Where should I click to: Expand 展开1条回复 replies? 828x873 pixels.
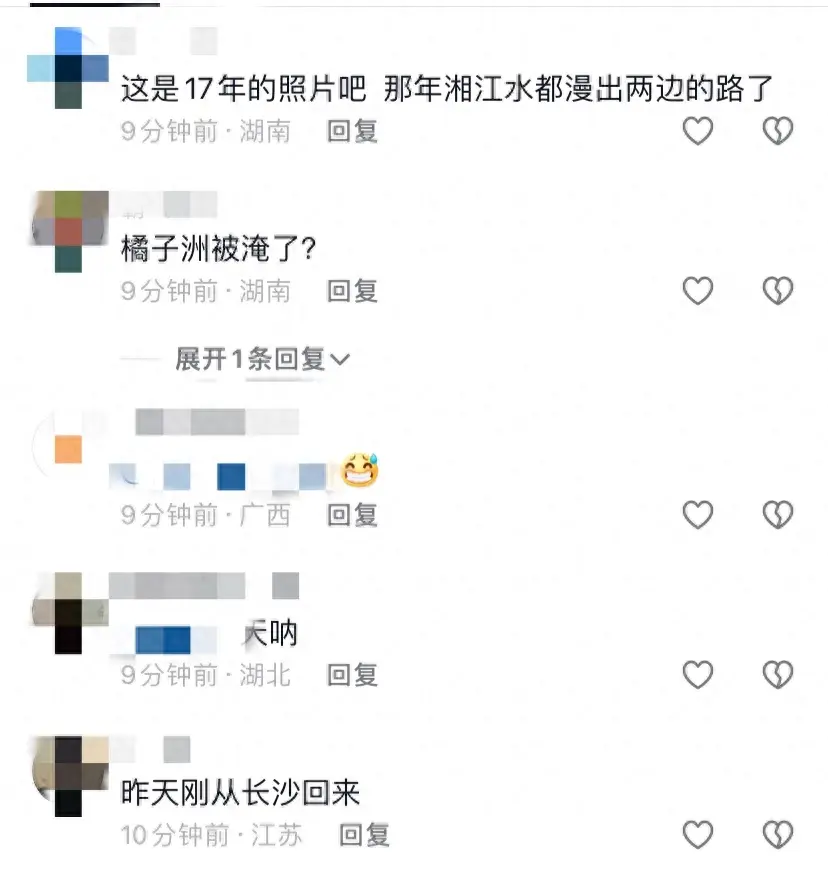pyautogui.click(x=262, y=359)
